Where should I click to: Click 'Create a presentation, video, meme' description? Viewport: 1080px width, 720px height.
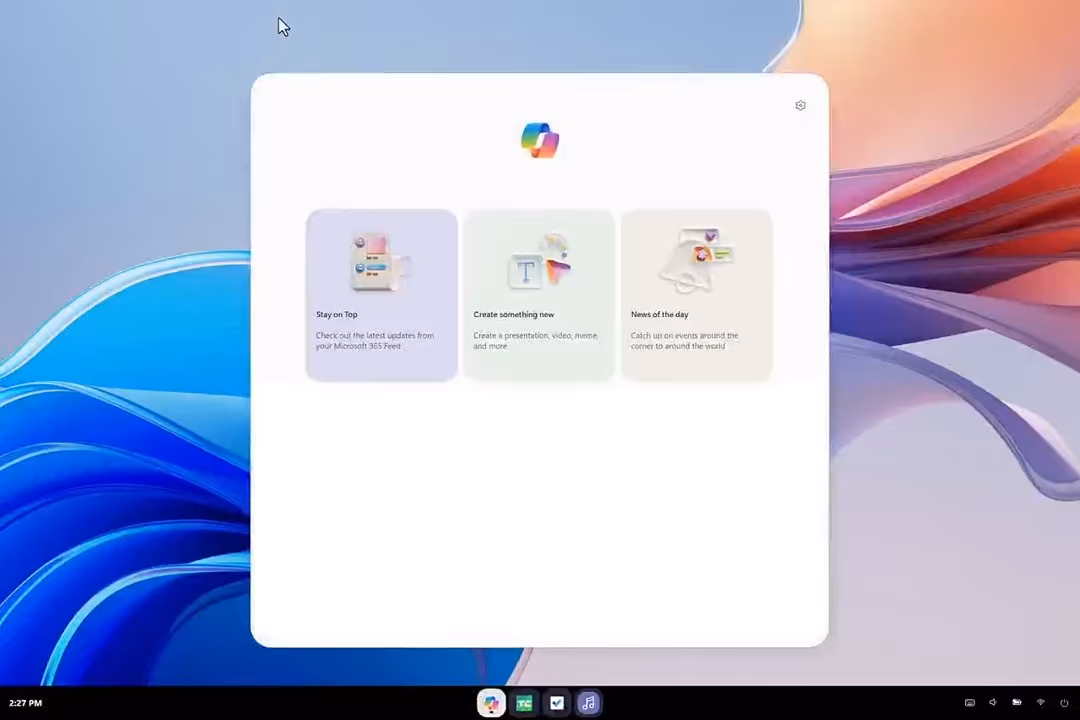pyautogui.click(x=536, y=340)
